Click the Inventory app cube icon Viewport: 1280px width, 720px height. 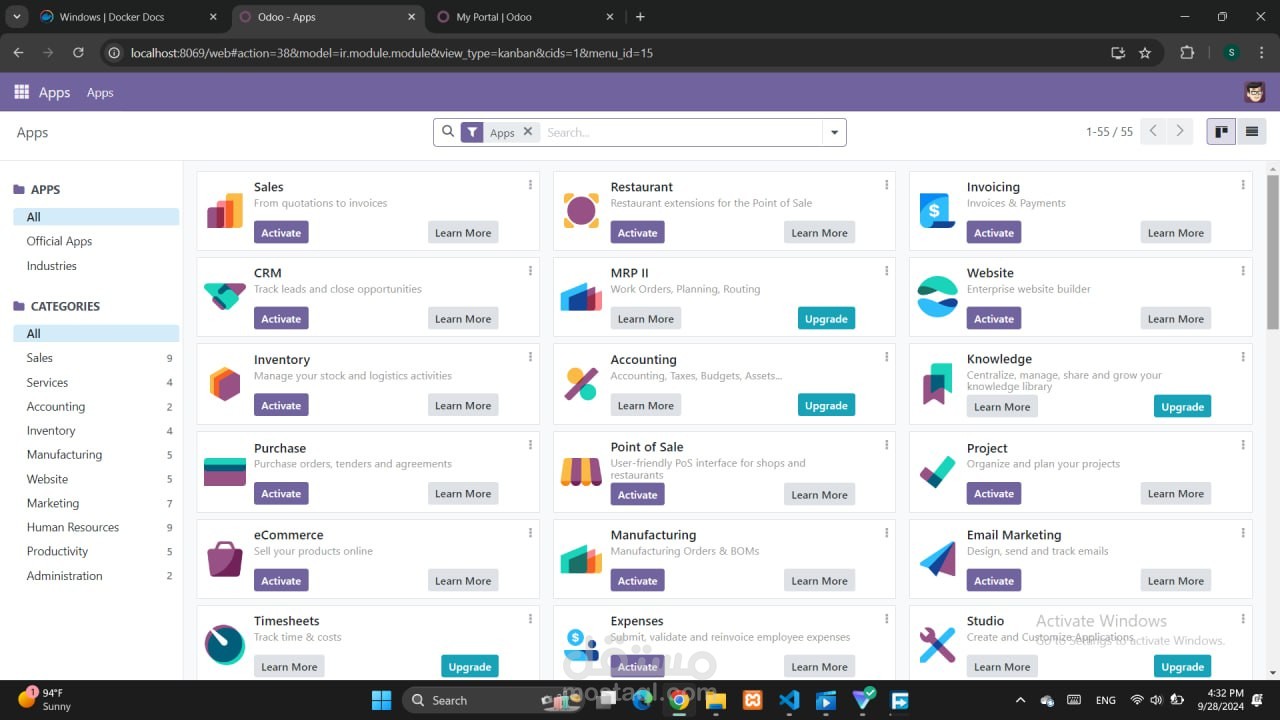click(x=225, y=384)
